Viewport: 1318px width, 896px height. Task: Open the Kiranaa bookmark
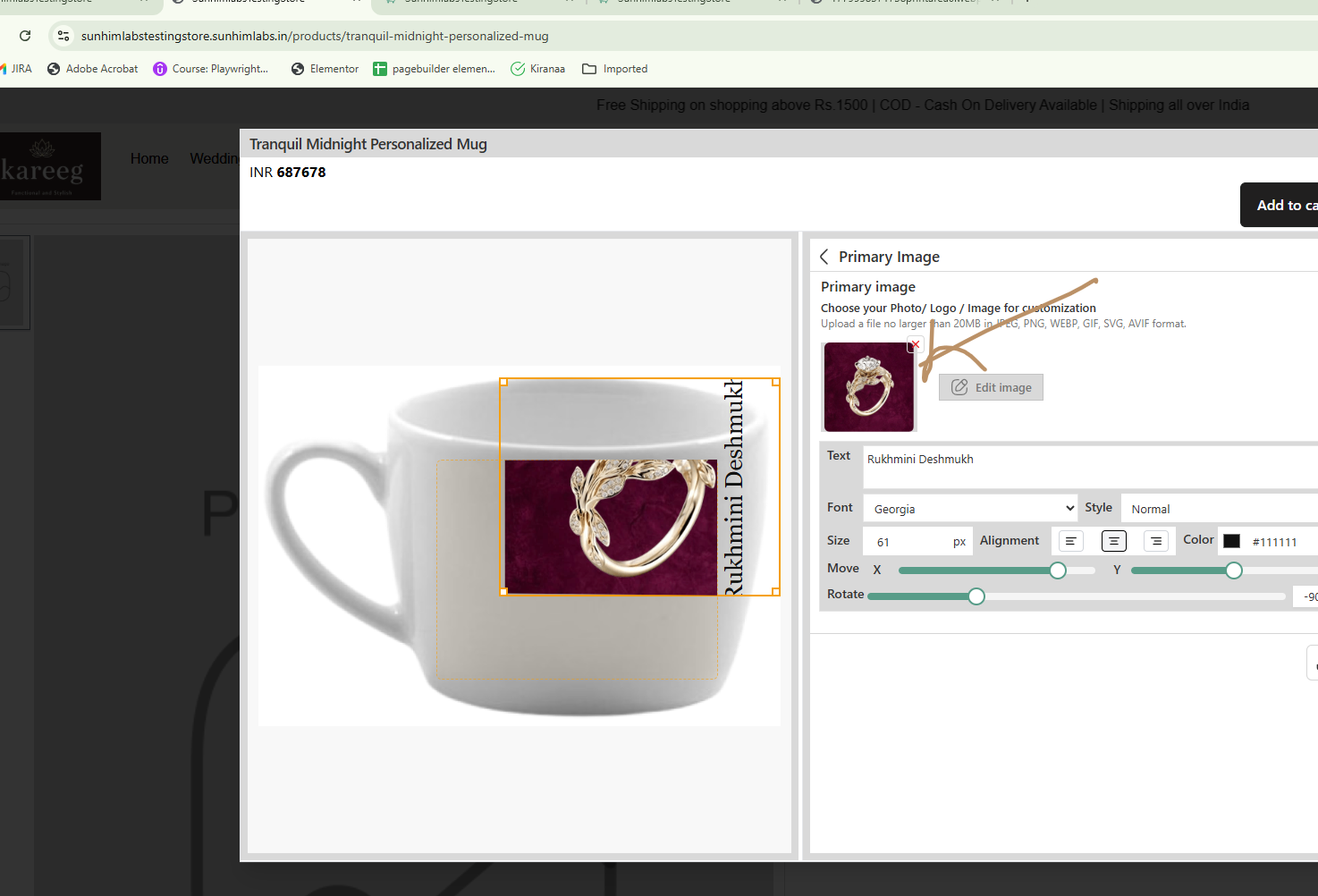[x=538, y=69]
